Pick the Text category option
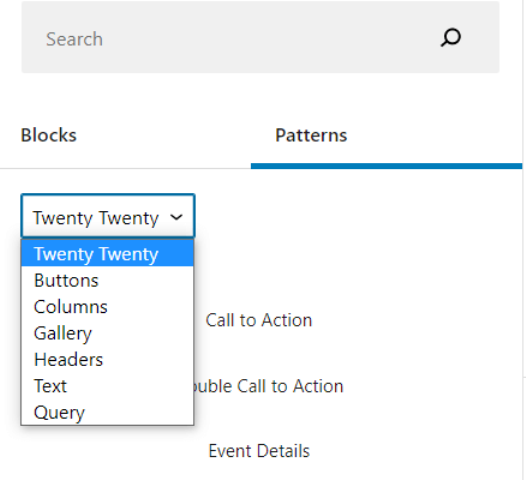 click(x=107, y=386)
